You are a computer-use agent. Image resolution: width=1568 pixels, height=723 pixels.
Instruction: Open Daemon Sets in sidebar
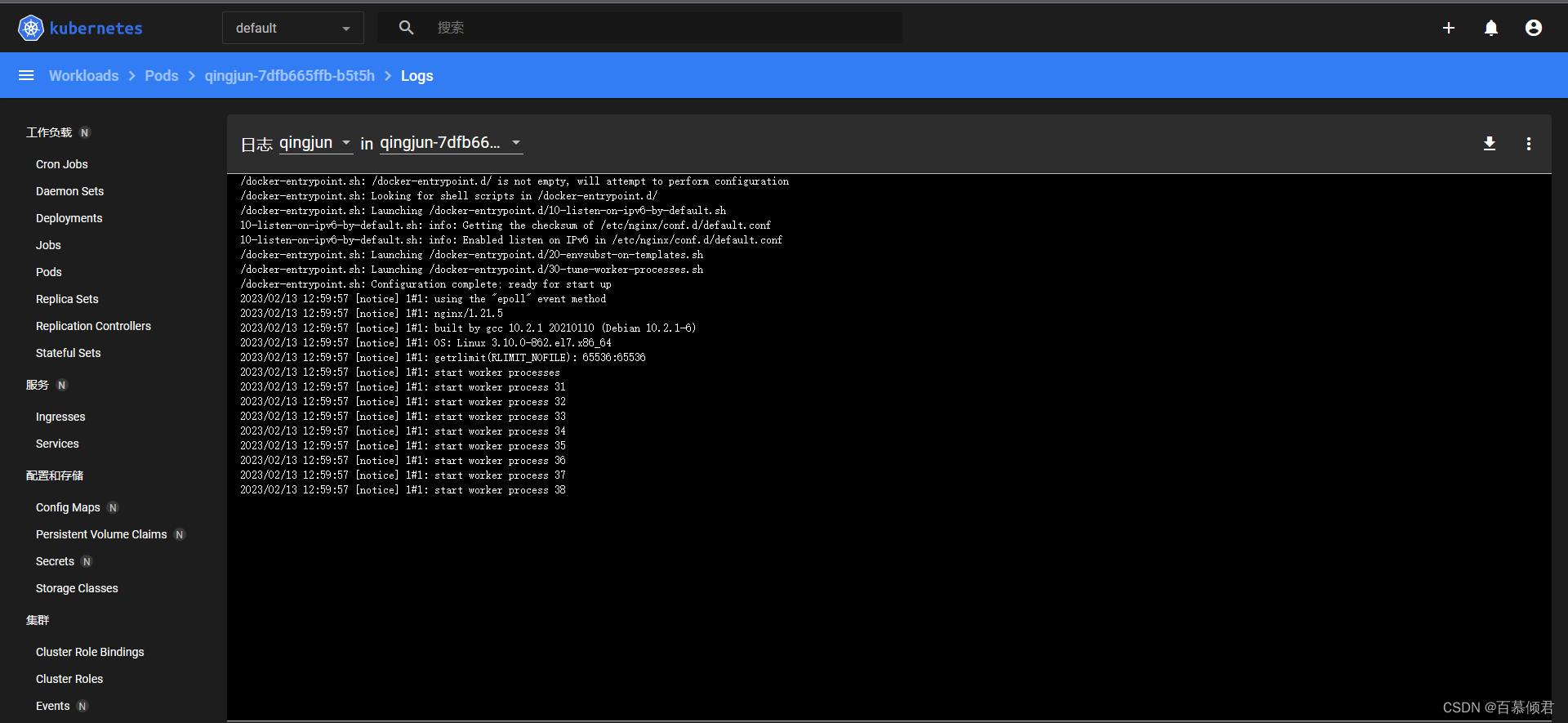[70, 191]
